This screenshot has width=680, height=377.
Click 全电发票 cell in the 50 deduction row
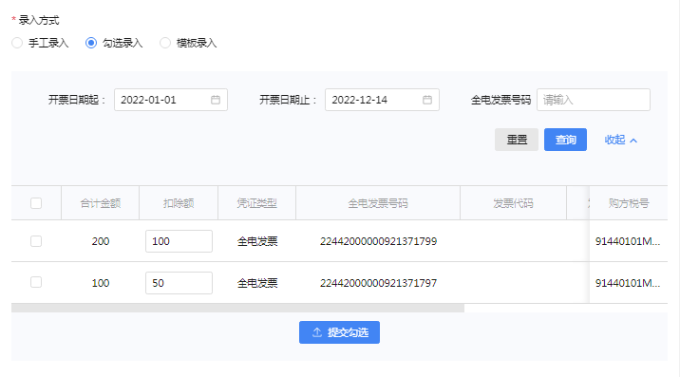click(x=257, y=283)
